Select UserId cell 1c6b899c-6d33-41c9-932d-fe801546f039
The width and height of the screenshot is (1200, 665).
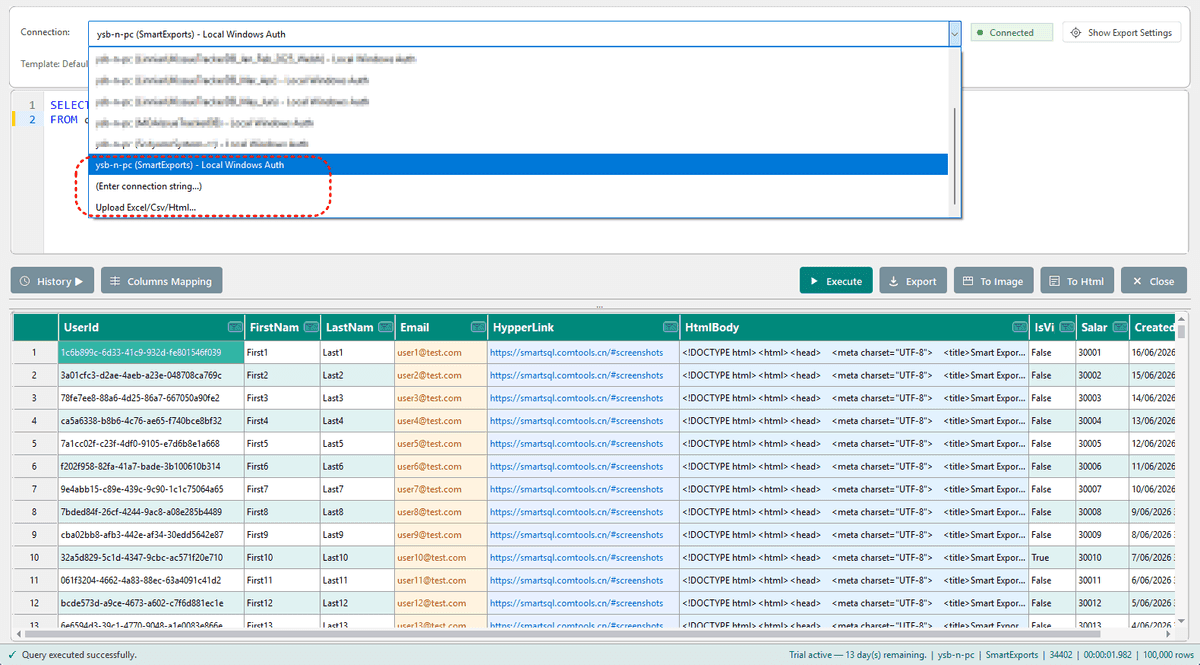point(150,352)
